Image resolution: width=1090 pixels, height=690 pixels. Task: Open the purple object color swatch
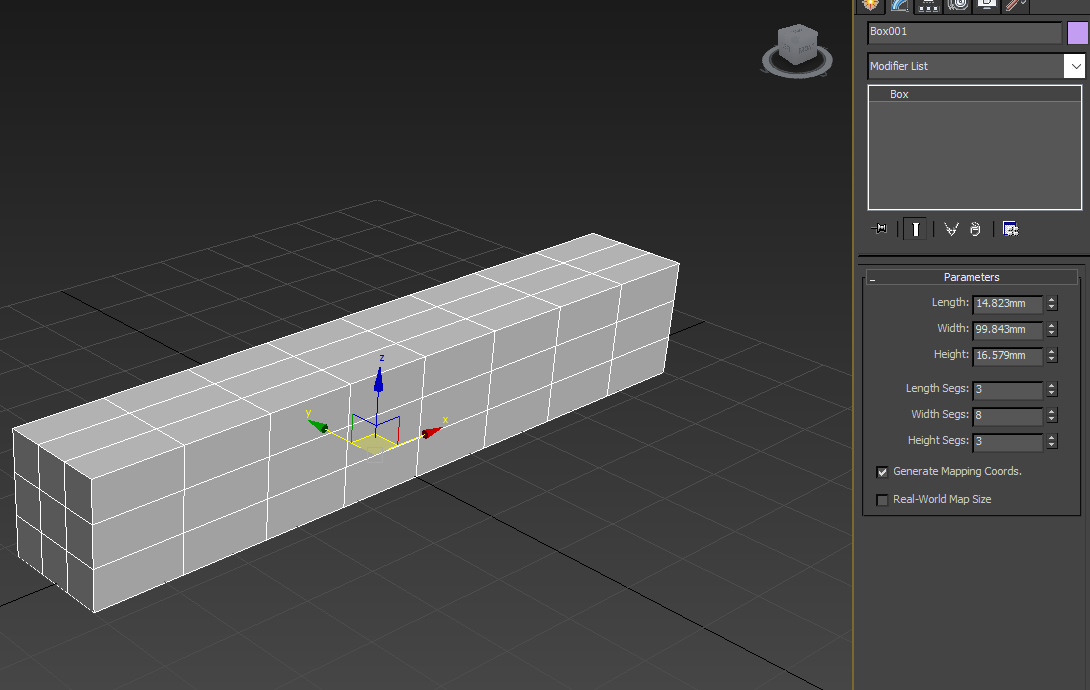pyautogui.click(x=1077, y=33)
